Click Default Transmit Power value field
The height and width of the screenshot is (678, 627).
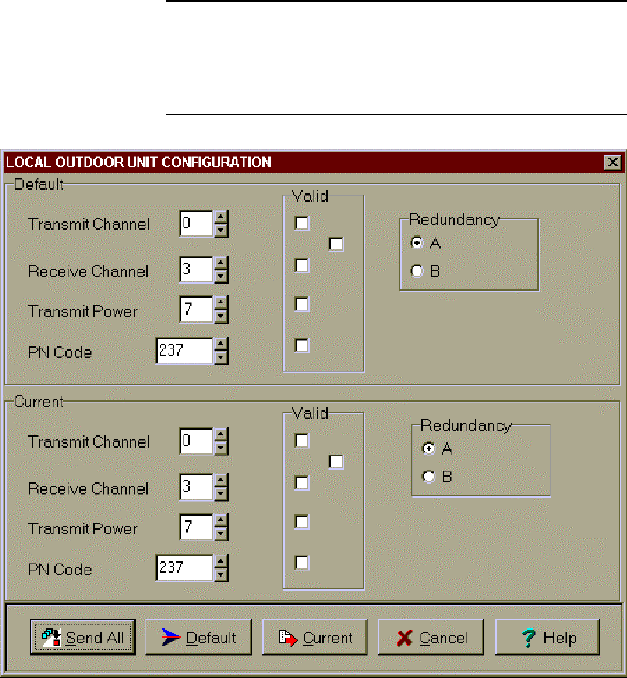197,310
